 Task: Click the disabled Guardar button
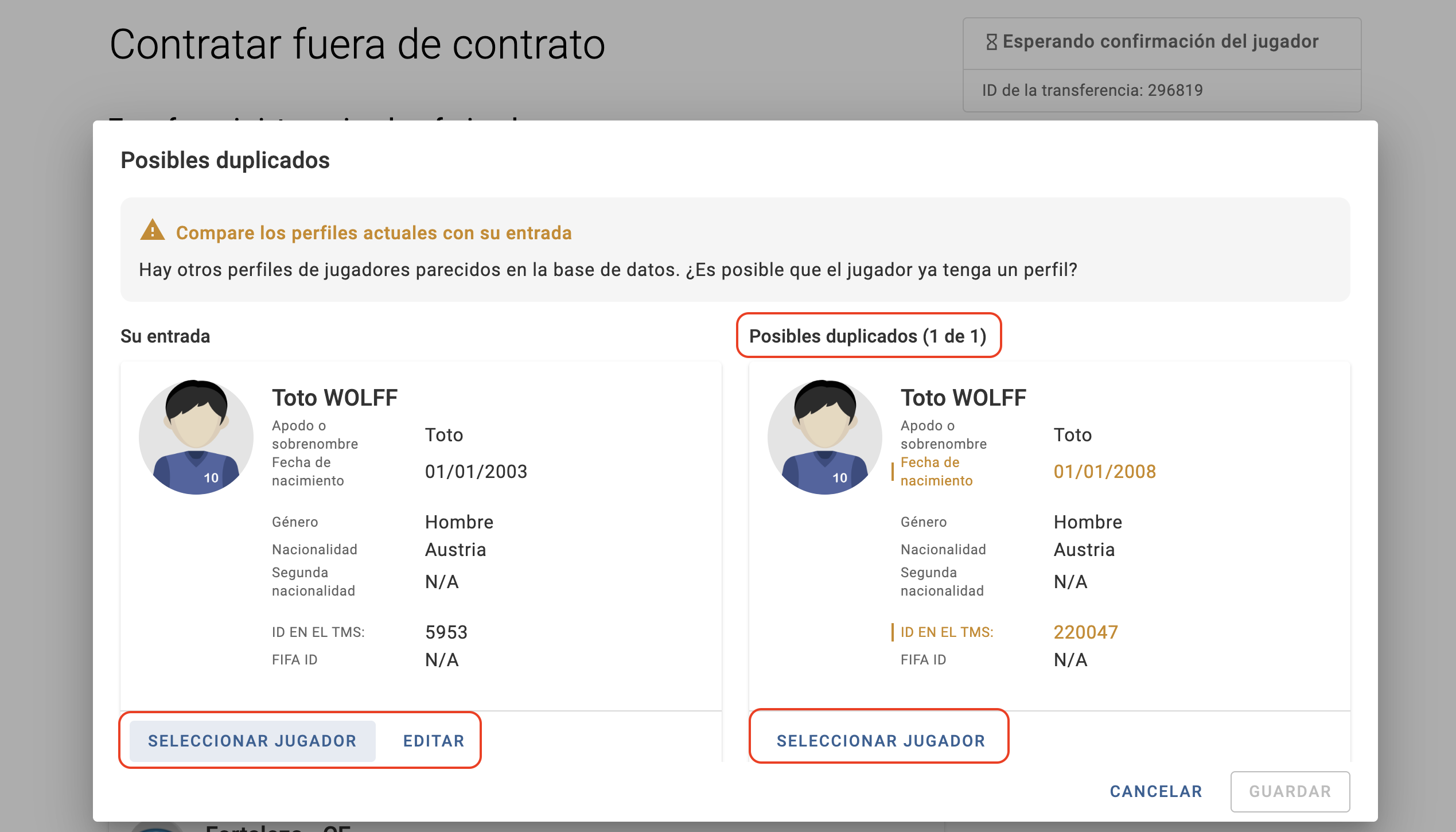tap(1290, 791)
